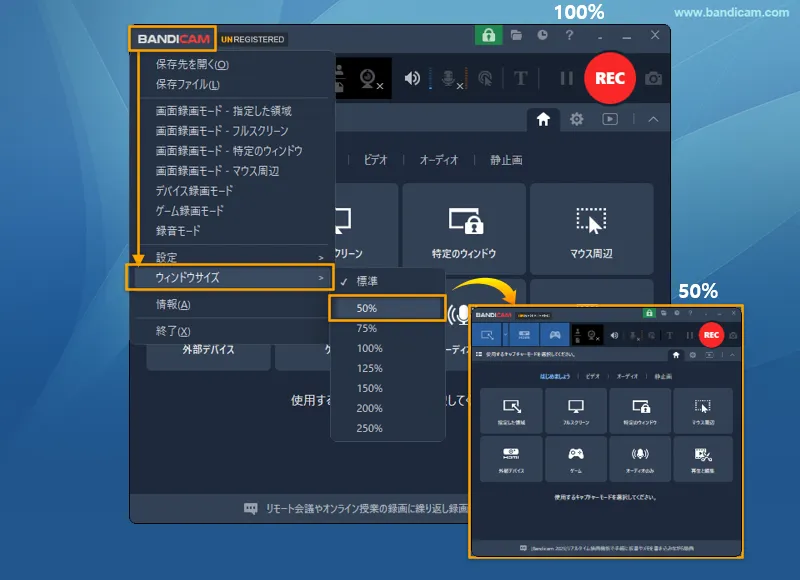Switch to the オーディオ tab in large window
Image resolution: width=800 pixels, height=580 pixels.
pyautogui.click(x=439, y=160)
